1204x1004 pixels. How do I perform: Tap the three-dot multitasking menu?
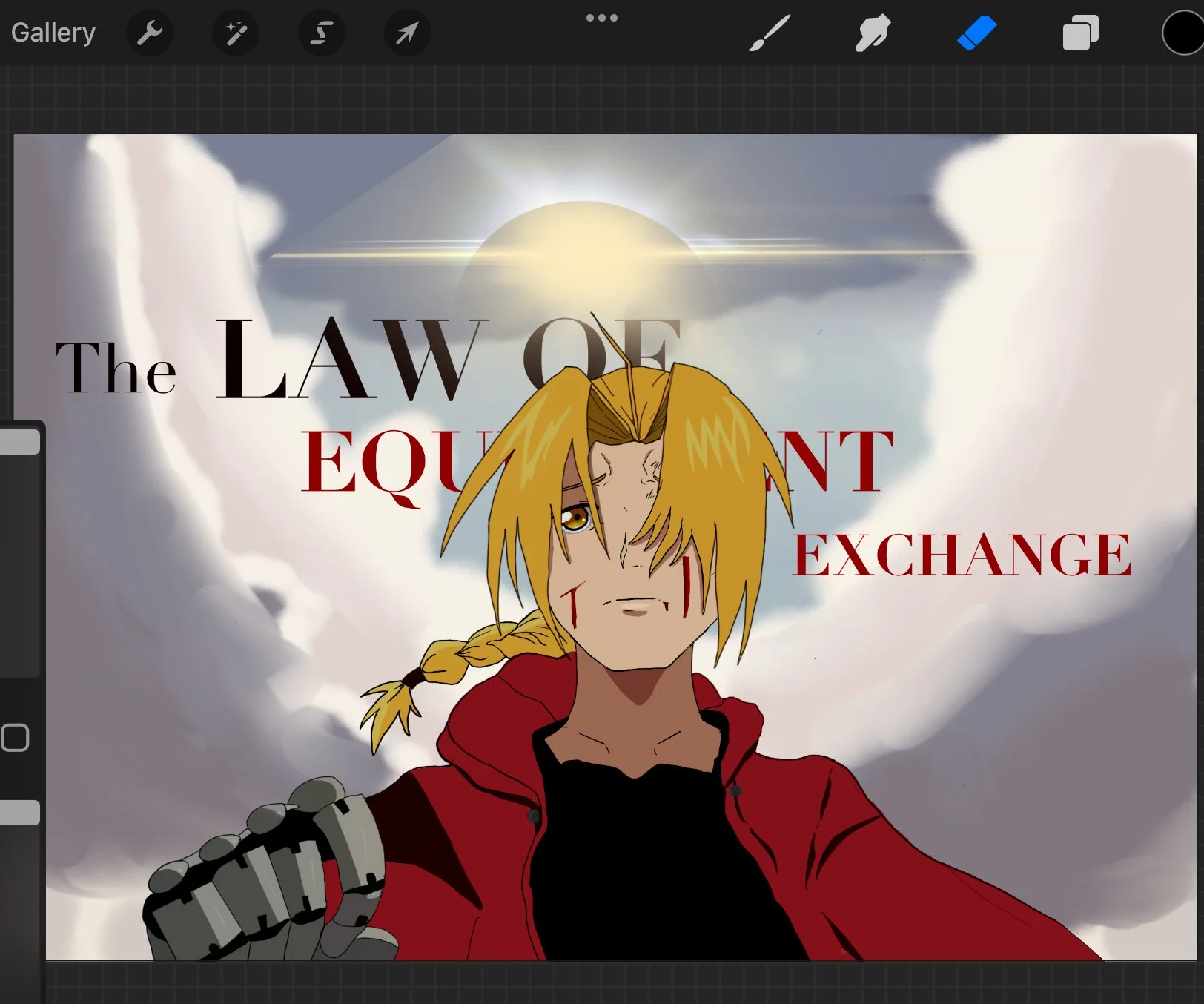pyautogui.click(x=602, y=18)
